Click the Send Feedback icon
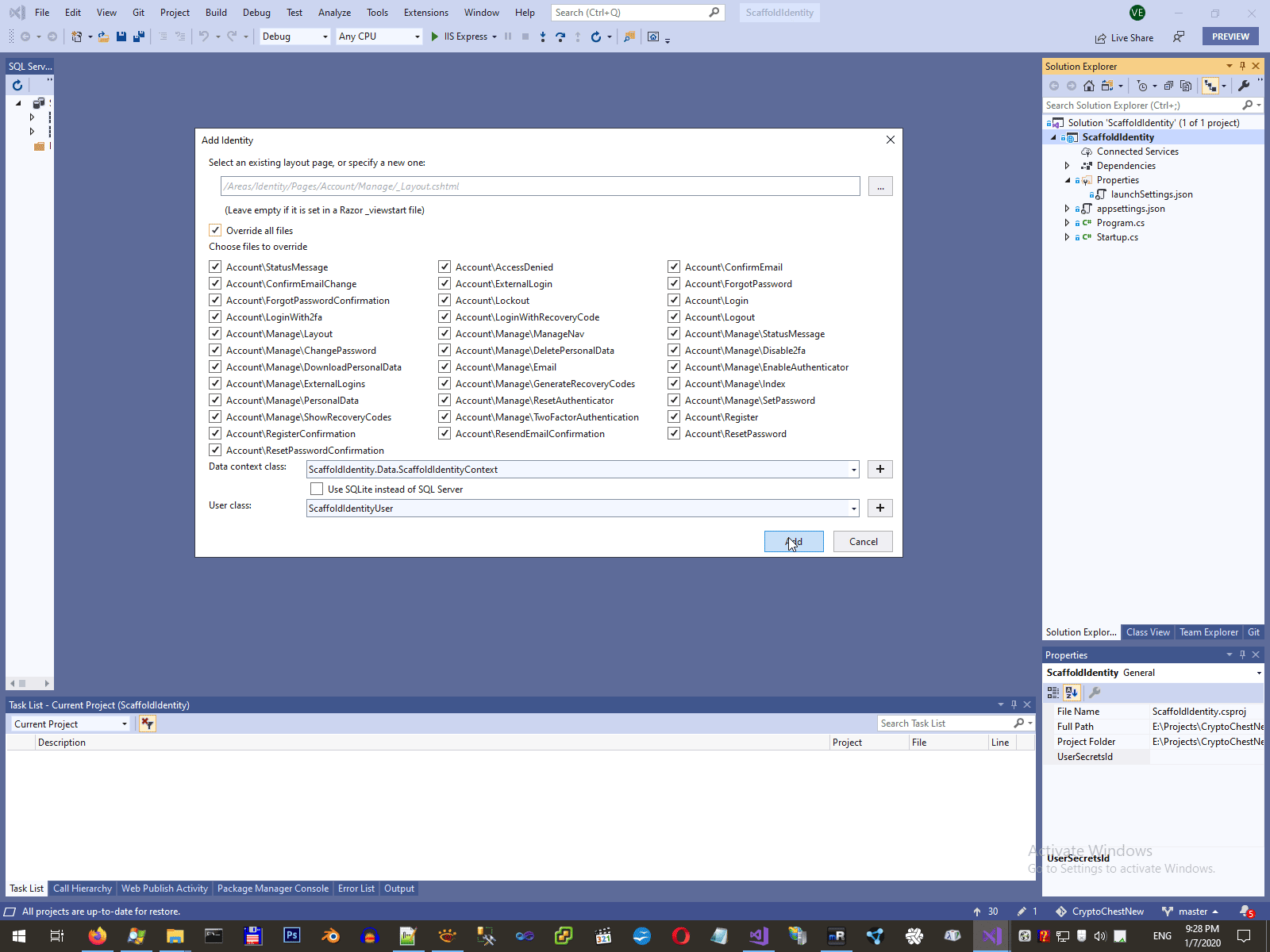The height and width of the screenshot is (952, 1270). [x=1179, y=36]
